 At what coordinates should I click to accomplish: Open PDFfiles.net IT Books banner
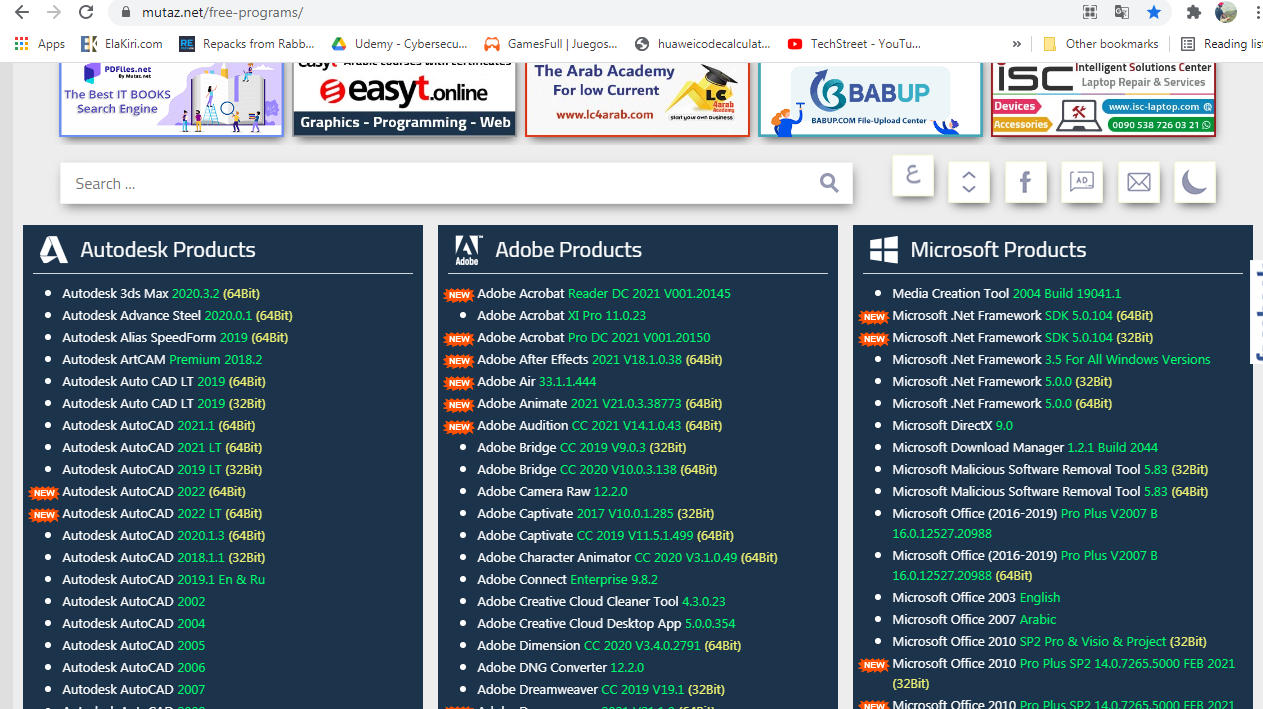click(171, 98)
